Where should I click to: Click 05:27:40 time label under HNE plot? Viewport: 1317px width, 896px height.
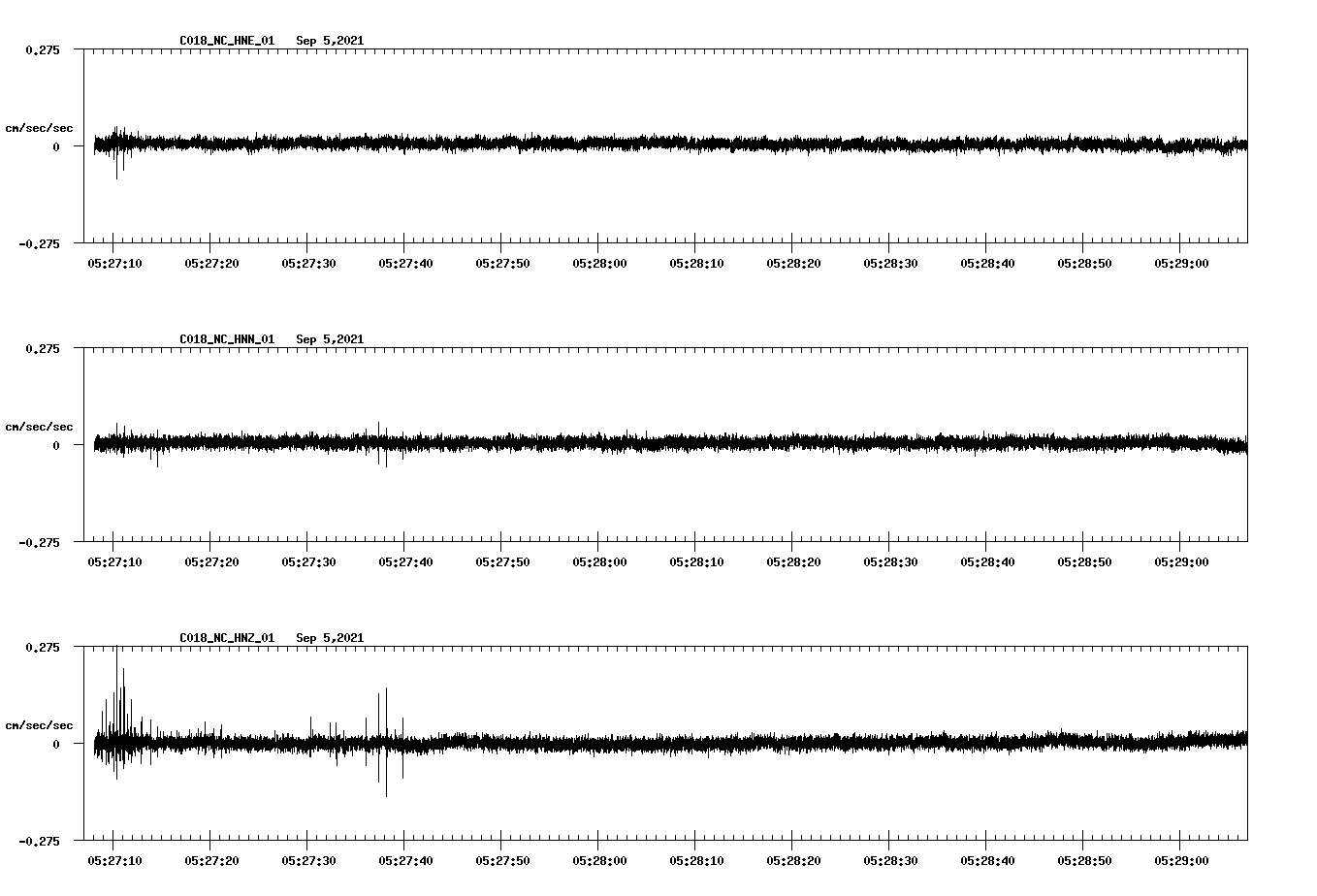pos(405,263)
